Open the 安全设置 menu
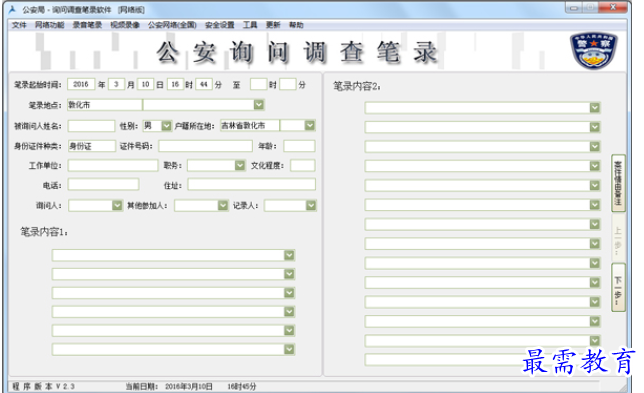Image resolution: width=644 pixels, height=393 pixels. point(220,25)
